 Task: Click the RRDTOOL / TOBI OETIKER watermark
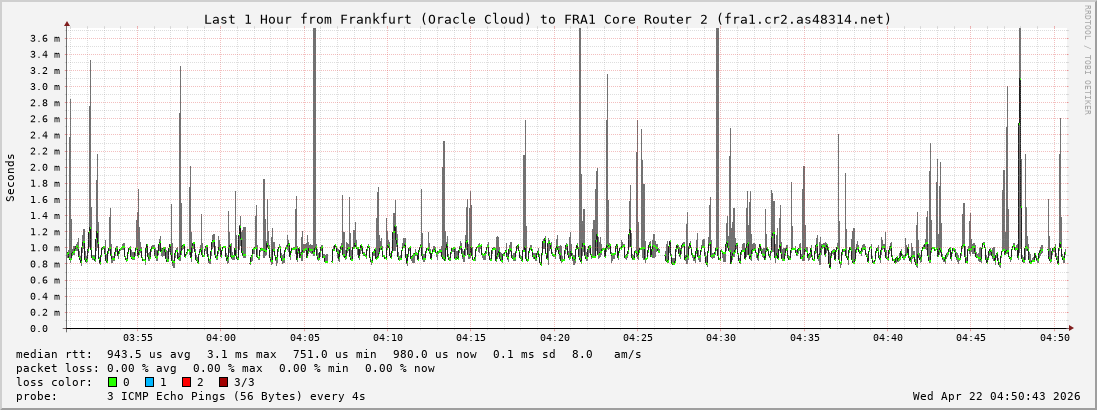point(1087,60)
